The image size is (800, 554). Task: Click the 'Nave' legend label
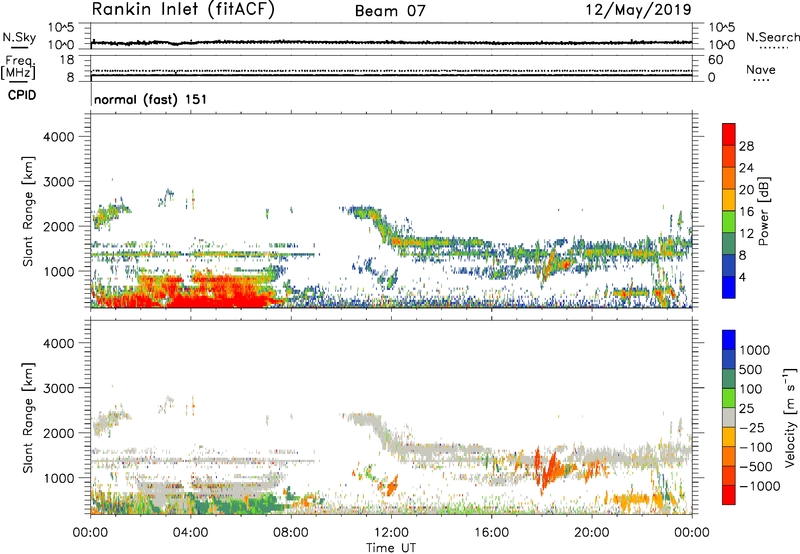[x=761, y=70]
